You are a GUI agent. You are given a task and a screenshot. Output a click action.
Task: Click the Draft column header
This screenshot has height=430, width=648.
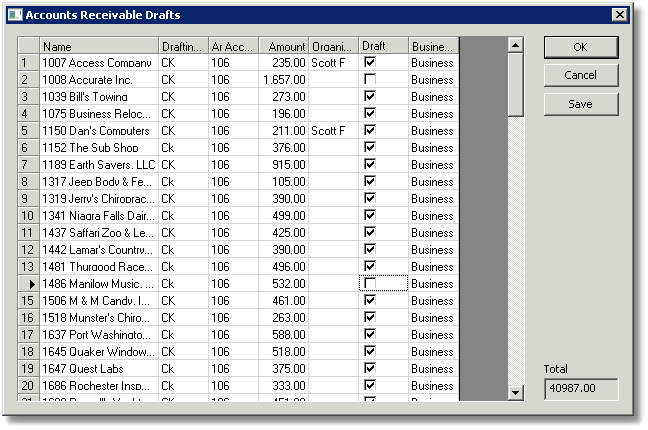tap(384, 46)
